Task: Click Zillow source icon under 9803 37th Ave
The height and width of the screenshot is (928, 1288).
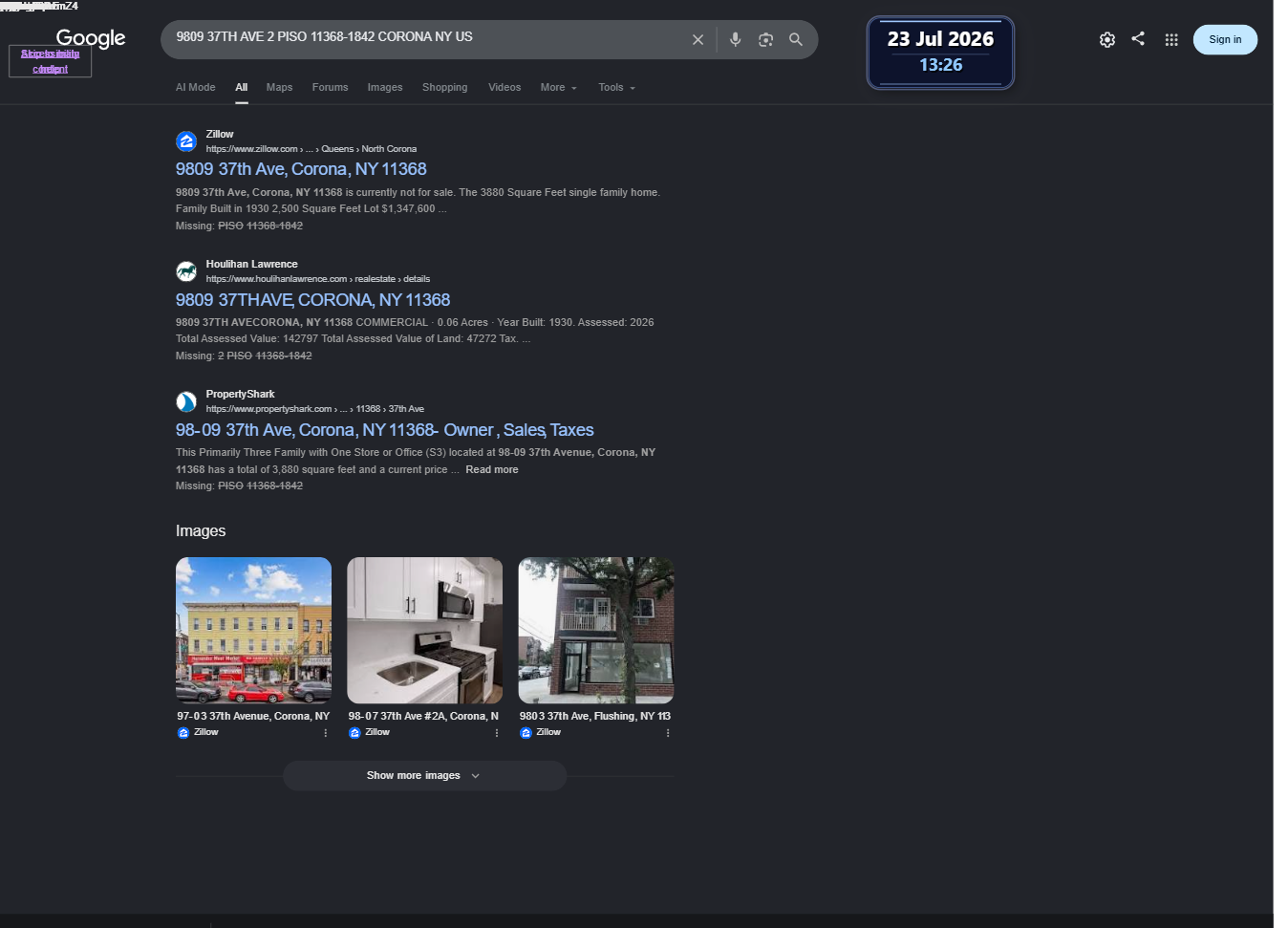Action: [526, 733]
